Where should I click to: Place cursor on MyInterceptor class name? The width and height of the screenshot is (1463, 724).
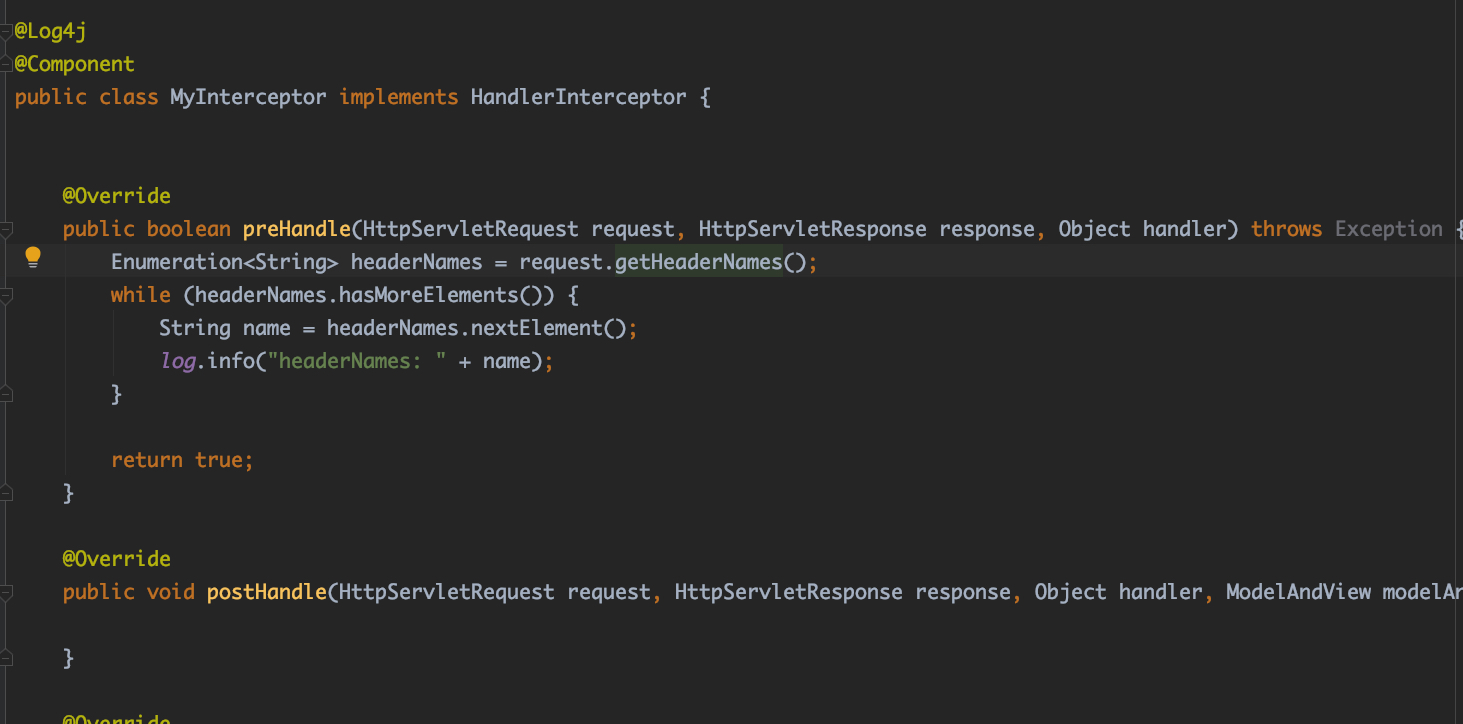tap(248, 97)
